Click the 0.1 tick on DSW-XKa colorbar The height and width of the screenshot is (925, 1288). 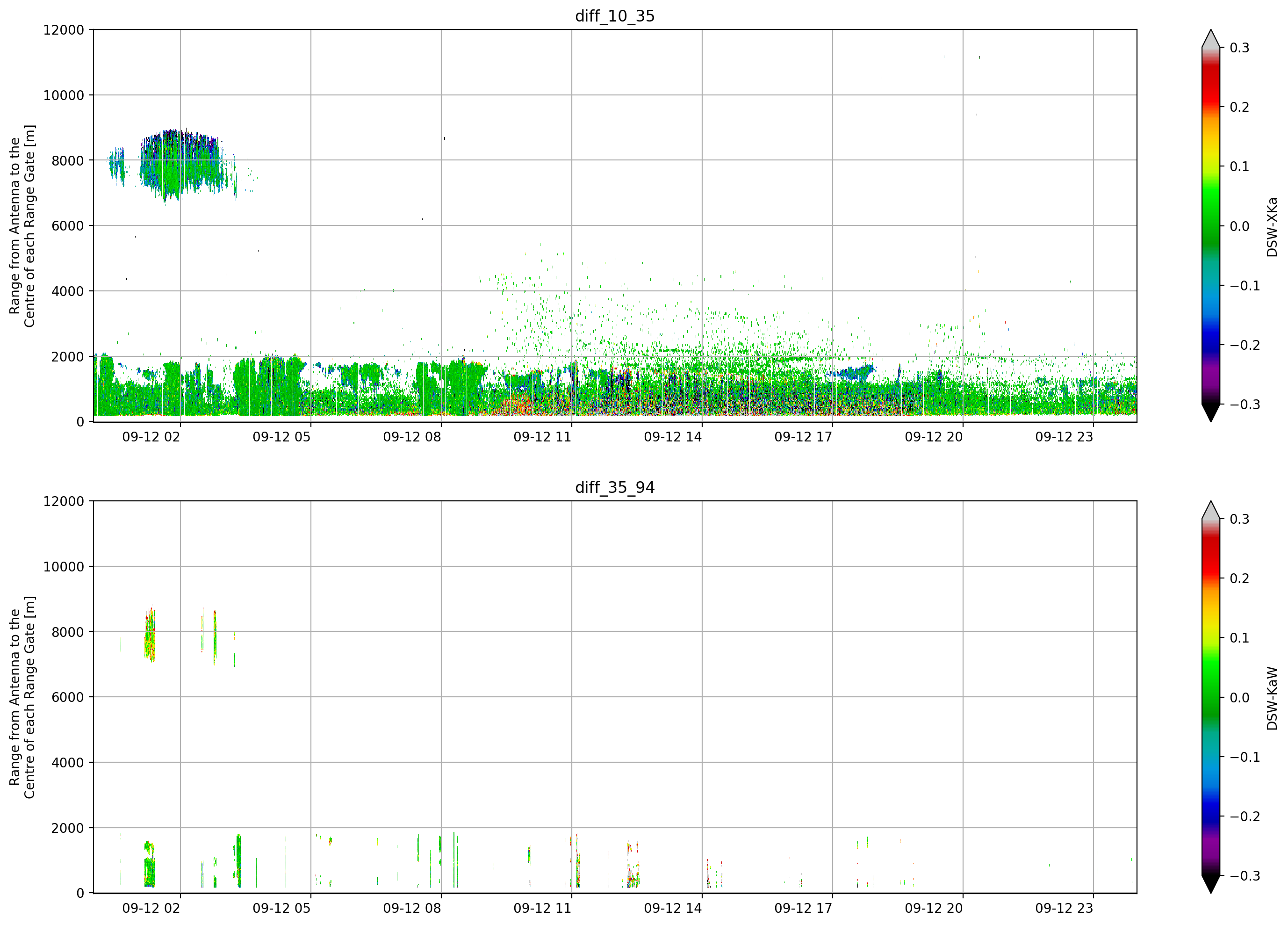coord(1240,166)
